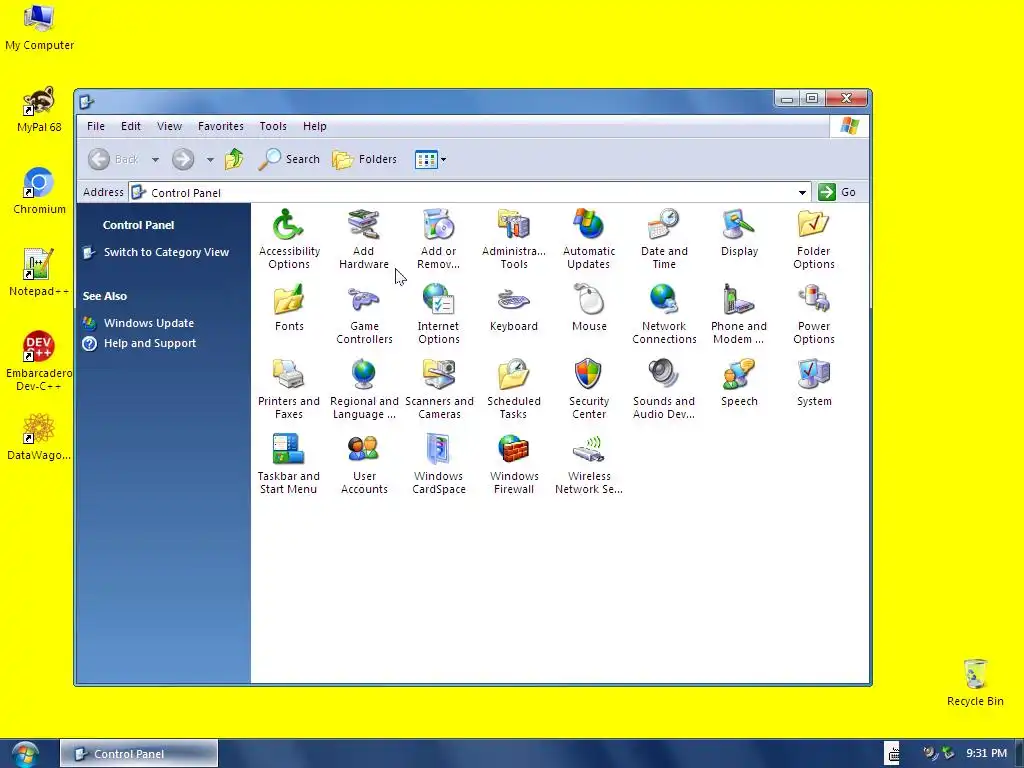
Task: Click the Address bar field
Action: (470, 193)
